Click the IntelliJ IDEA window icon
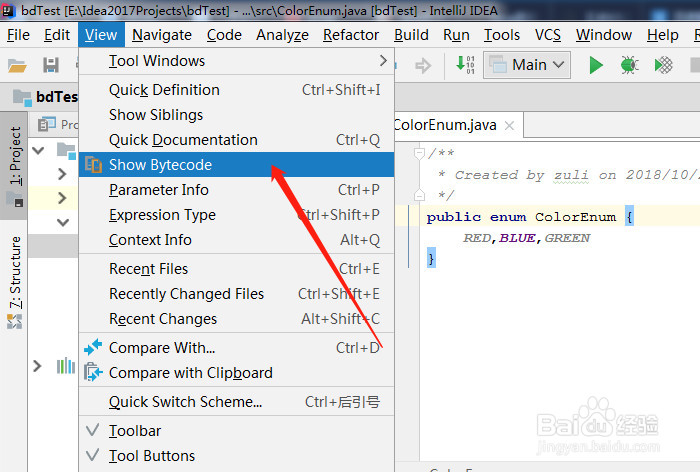Viewport: 700px width, 472px height. tap(8, 10)
